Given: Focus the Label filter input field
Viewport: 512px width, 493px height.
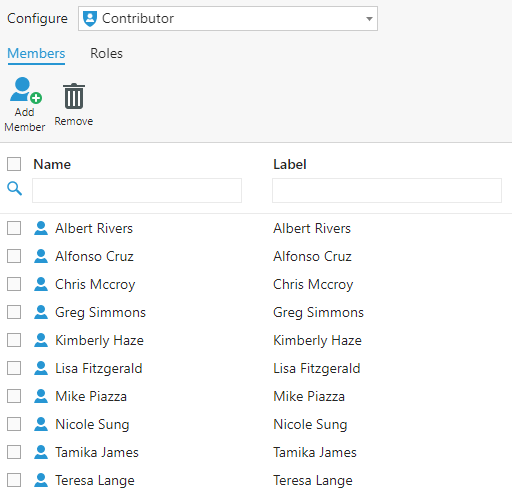Looking at the screenshot, I should coord(387,190).
